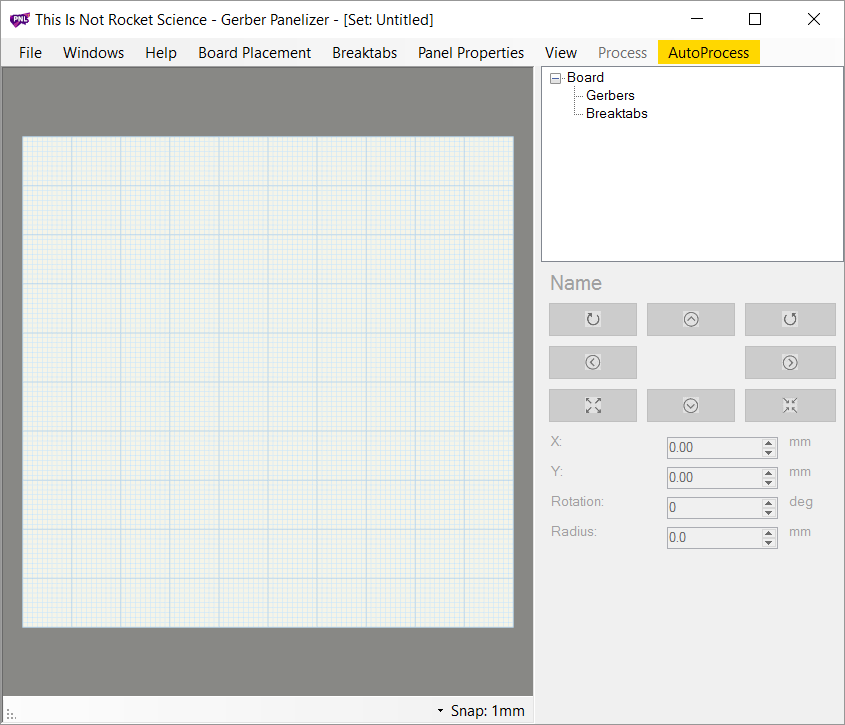The image size is (845, 725).
Task: Open the Snap: 1mm dropdown
Action: [x=481, y=711]
